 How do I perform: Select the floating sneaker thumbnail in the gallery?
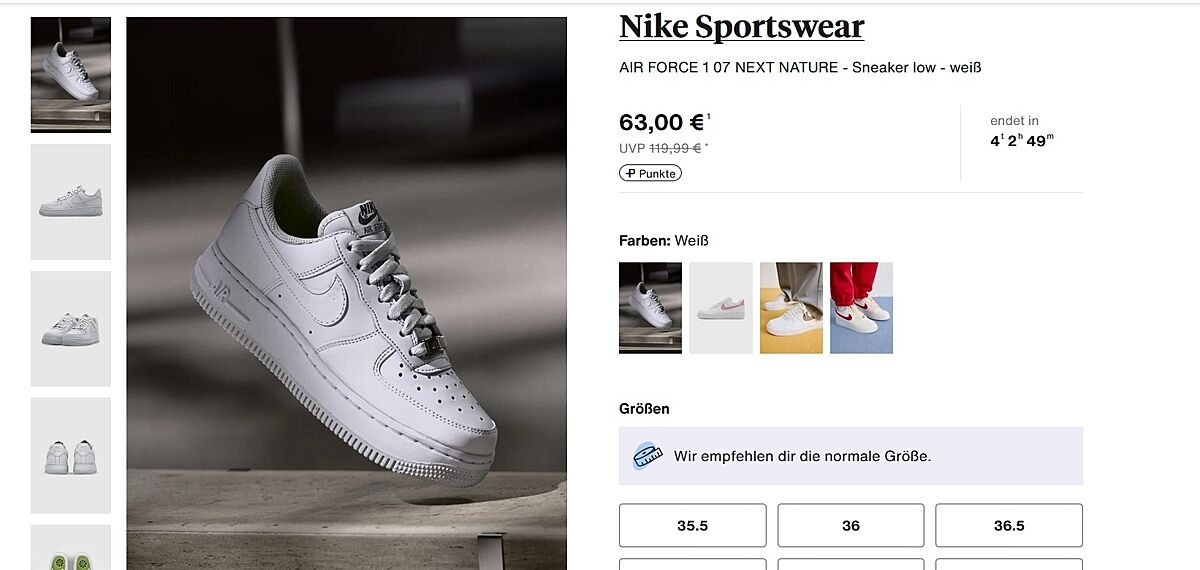tap(71, 74)
